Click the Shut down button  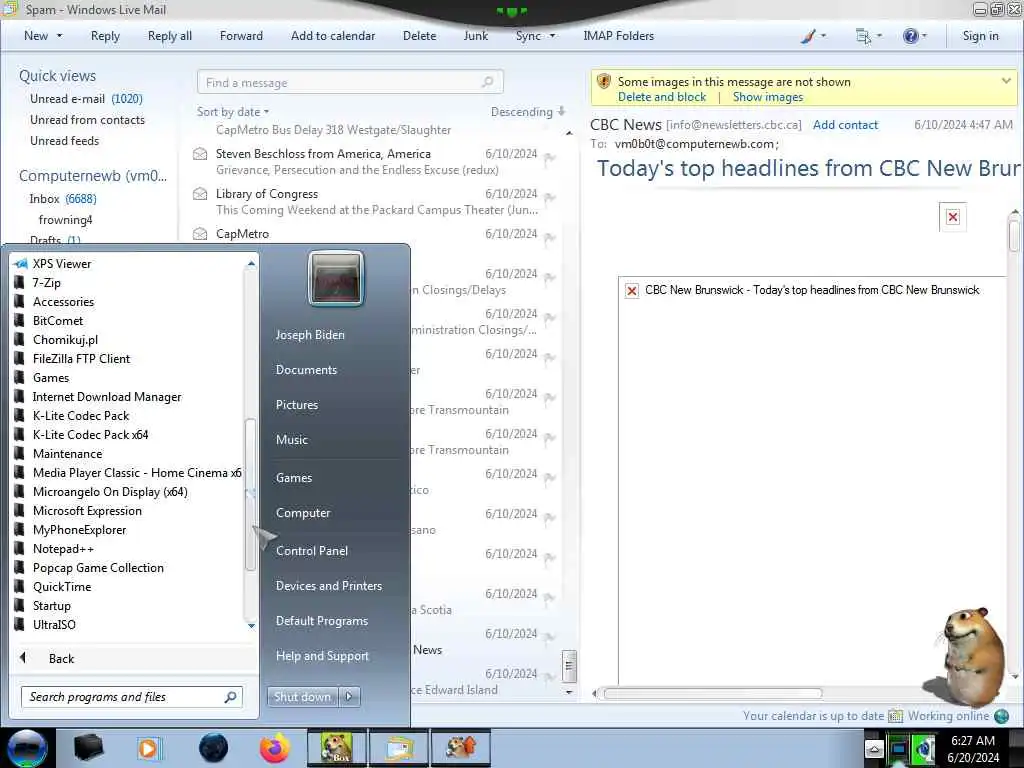(302, 697)
